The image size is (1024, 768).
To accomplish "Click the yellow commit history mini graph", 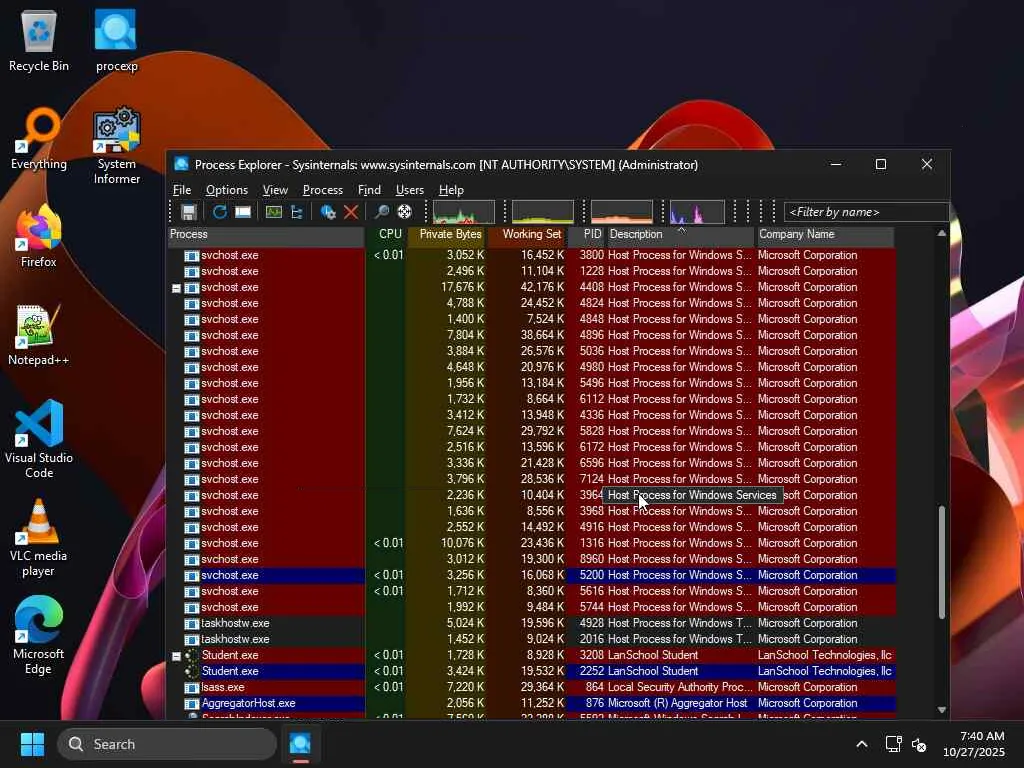I will click(x=543, y=212).
